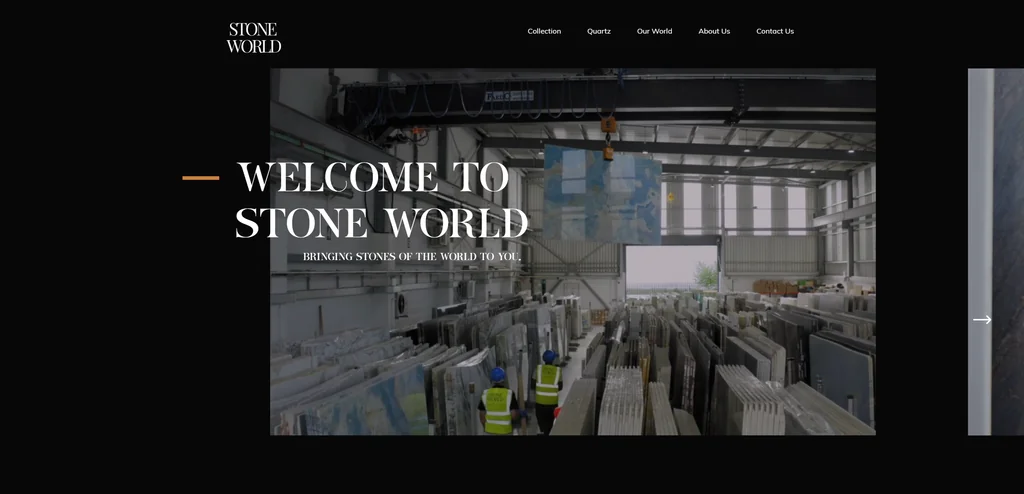
Task: Open the Quartz page
Action: tap(599, 31)
